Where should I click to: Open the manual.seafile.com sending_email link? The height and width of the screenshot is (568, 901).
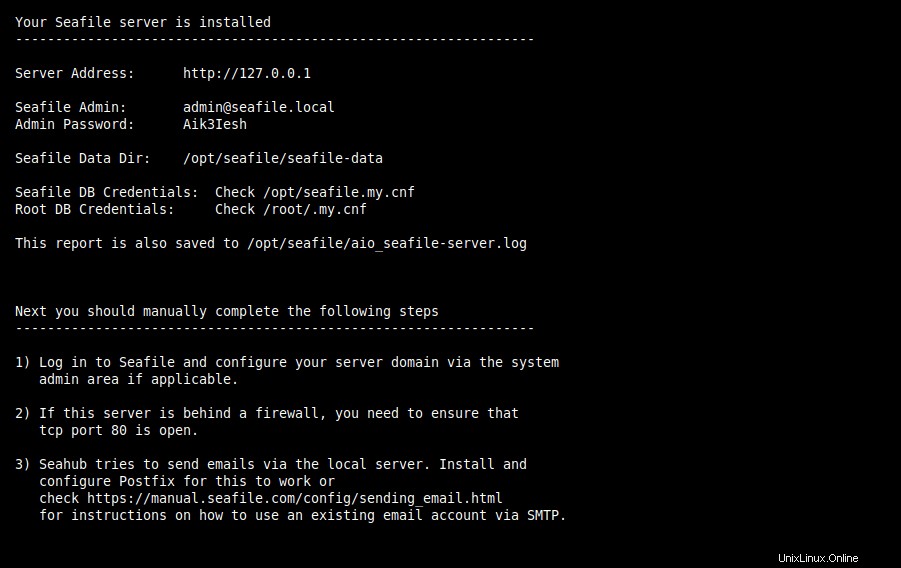point(294,498)
